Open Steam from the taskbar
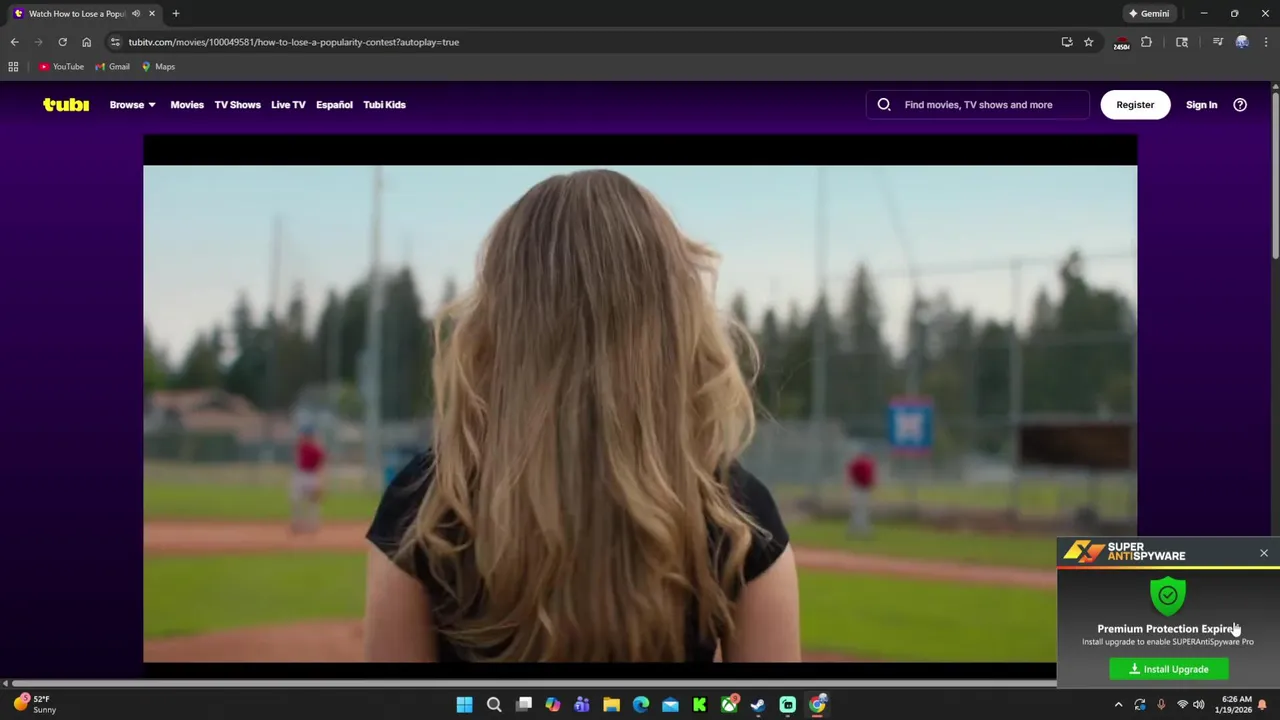This screenshot has width=1280, height=720. (758, 705)
